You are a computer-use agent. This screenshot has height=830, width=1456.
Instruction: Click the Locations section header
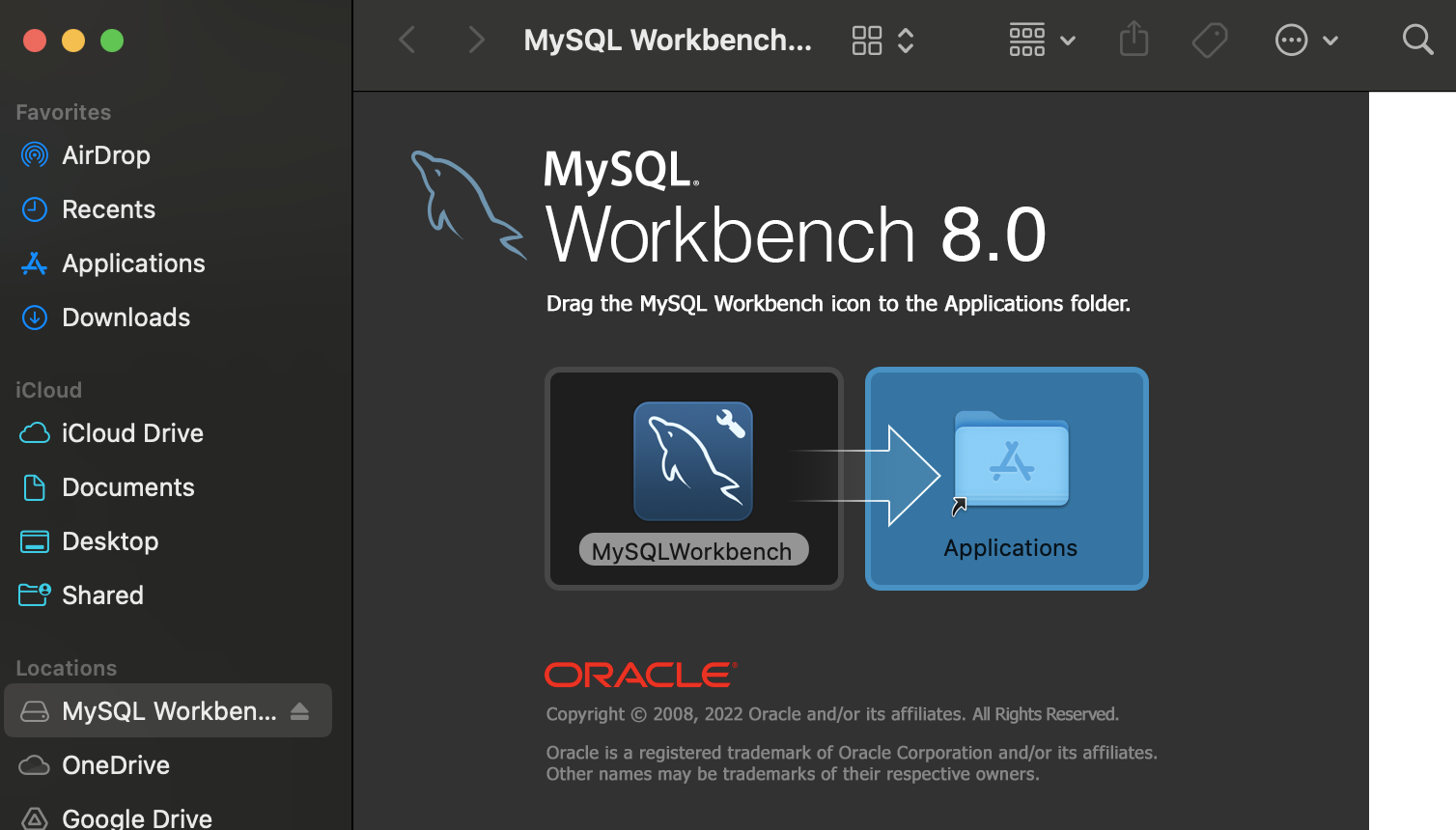[x=66, y=668]
